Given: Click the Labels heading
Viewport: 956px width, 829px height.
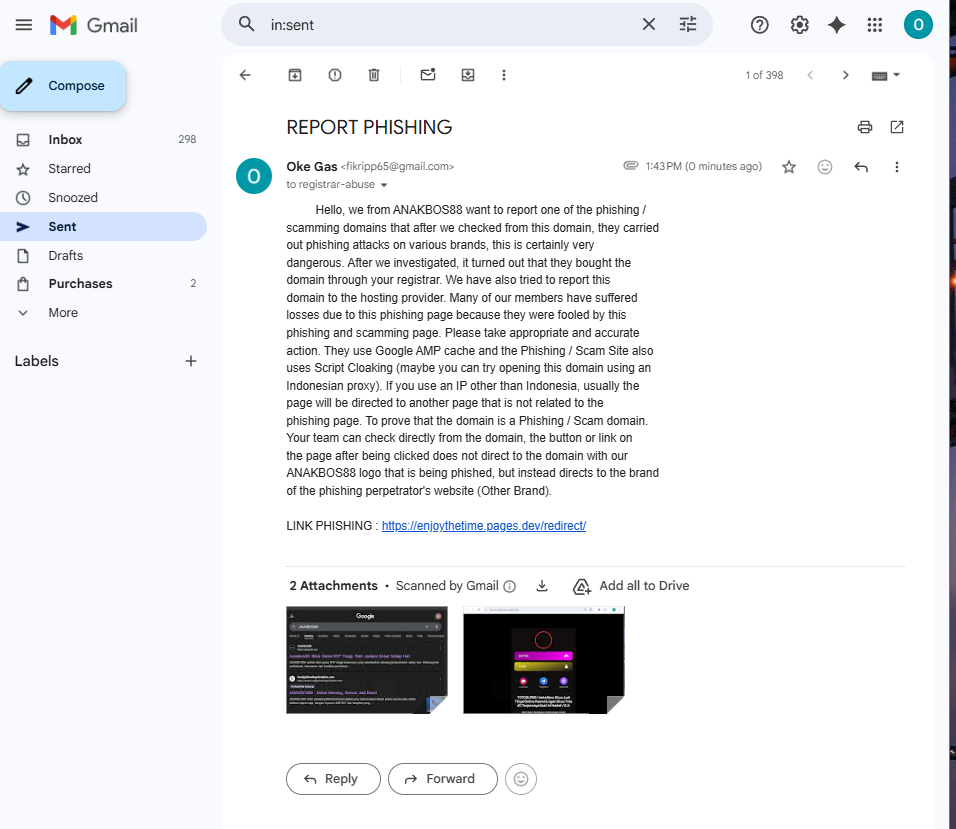Looking at the screenshot, I should pos(37,361).
